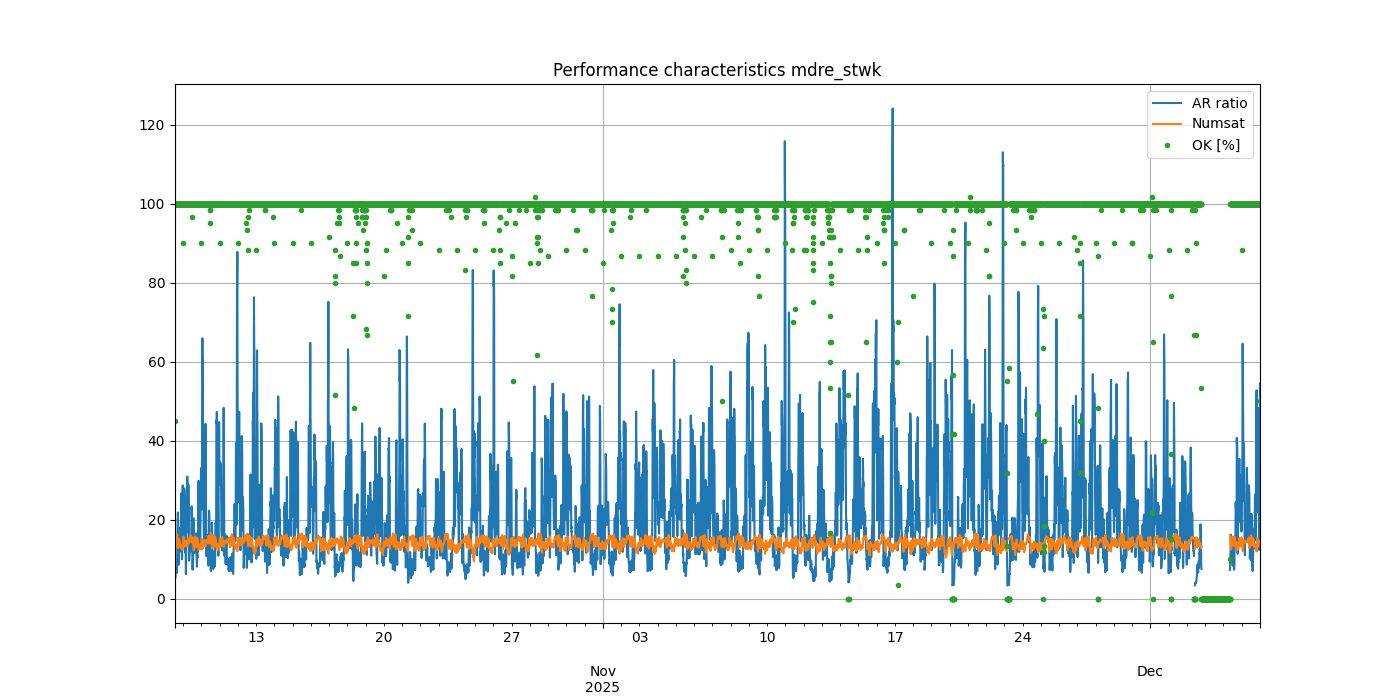The height and width of the screenshot is (700, 1400).
Task: Click the tallest AR ratio spike's tip
Action: tap(892, 109)
